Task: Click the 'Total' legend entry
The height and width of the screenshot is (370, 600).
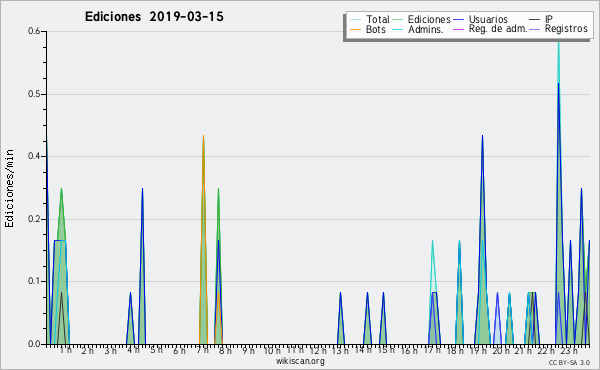Action: click(370, 19)
